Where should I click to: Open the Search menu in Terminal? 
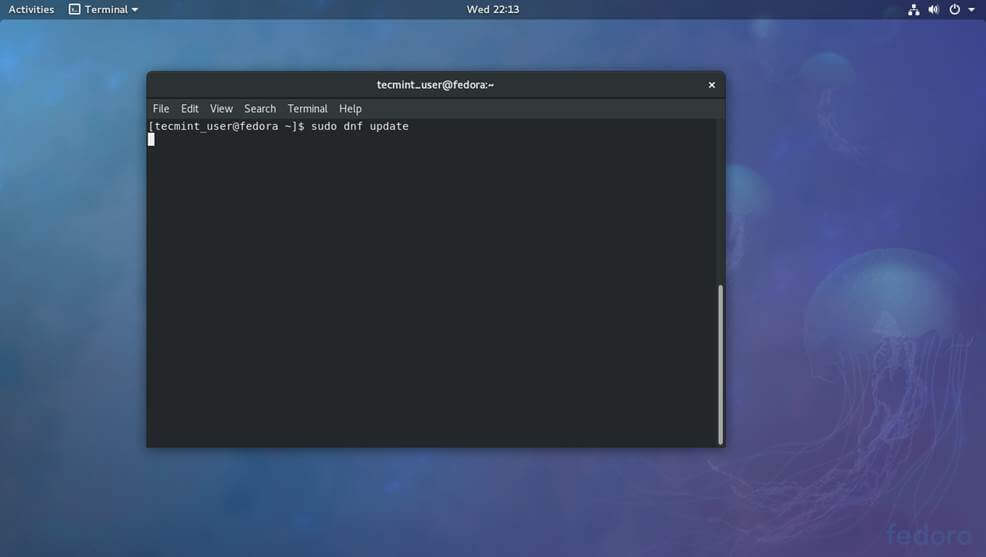pos(260,109)
